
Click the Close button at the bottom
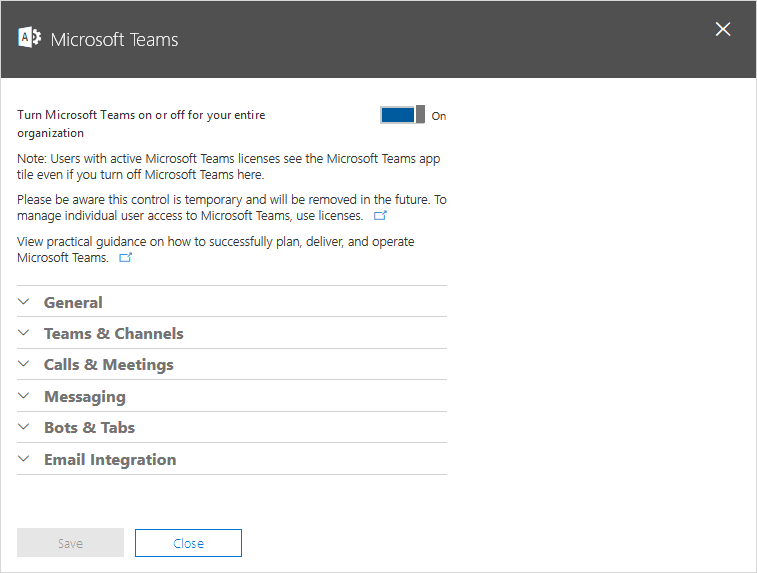click(188, 543)
